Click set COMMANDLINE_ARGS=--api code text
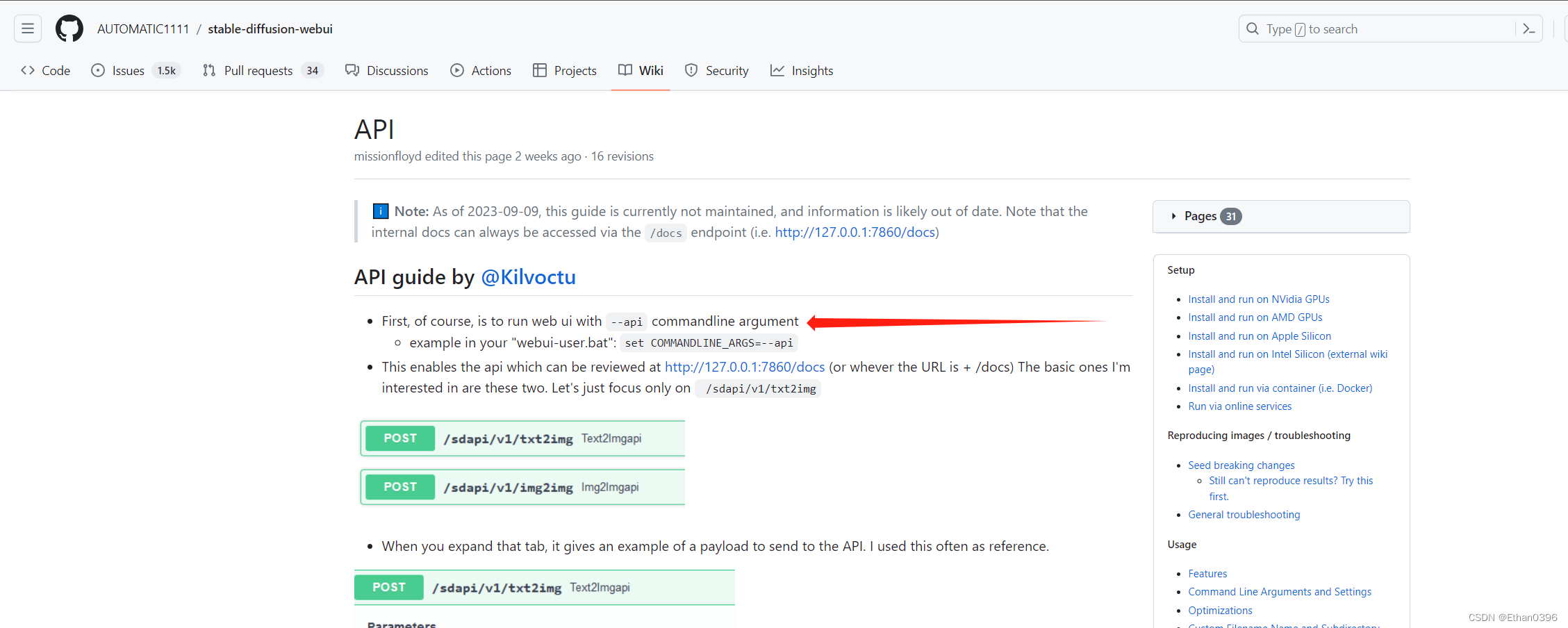The image size is (1568, 628). 709,343
